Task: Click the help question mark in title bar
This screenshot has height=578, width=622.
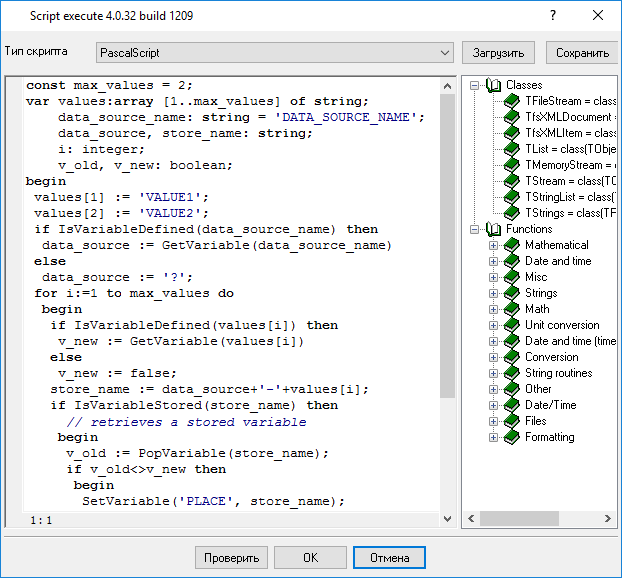Action: pyautogui.click(x=553, y=15)
